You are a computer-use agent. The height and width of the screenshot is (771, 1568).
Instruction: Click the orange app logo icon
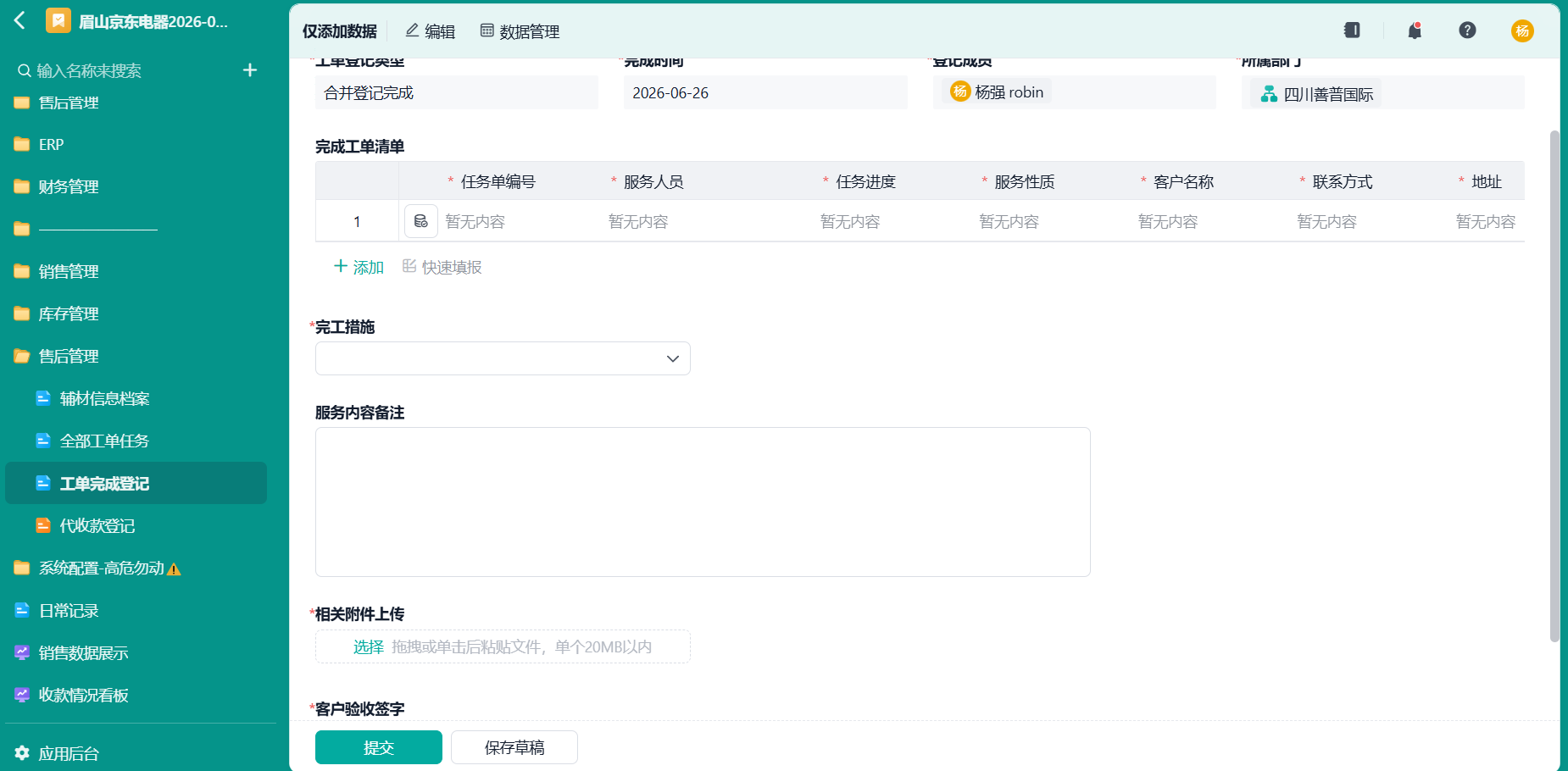point(58,20)
